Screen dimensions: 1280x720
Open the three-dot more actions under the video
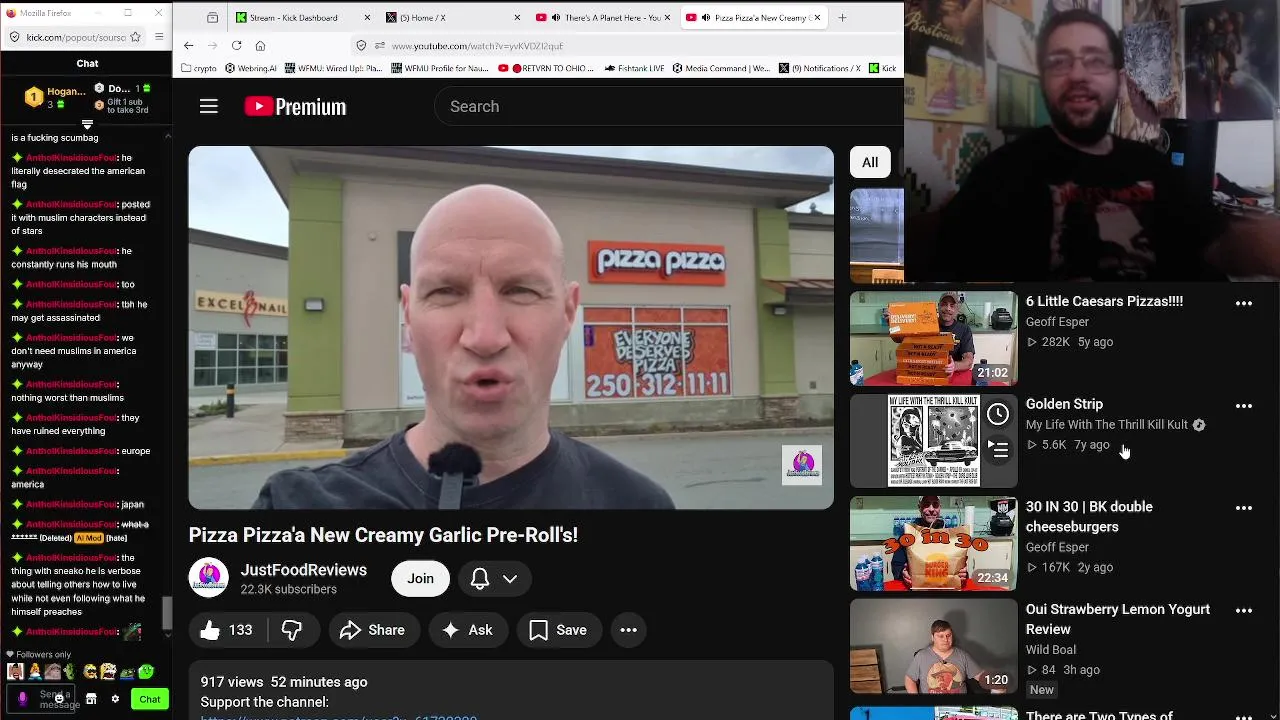tap(629, 630)
